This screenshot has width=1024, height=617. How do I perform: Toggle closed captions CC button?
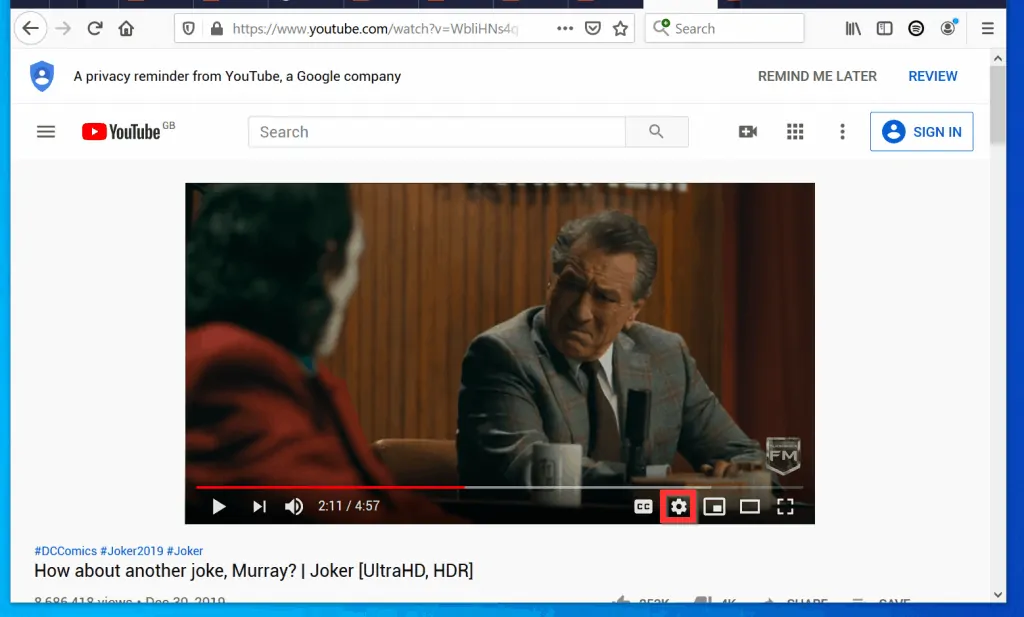(x=643, y=507)
